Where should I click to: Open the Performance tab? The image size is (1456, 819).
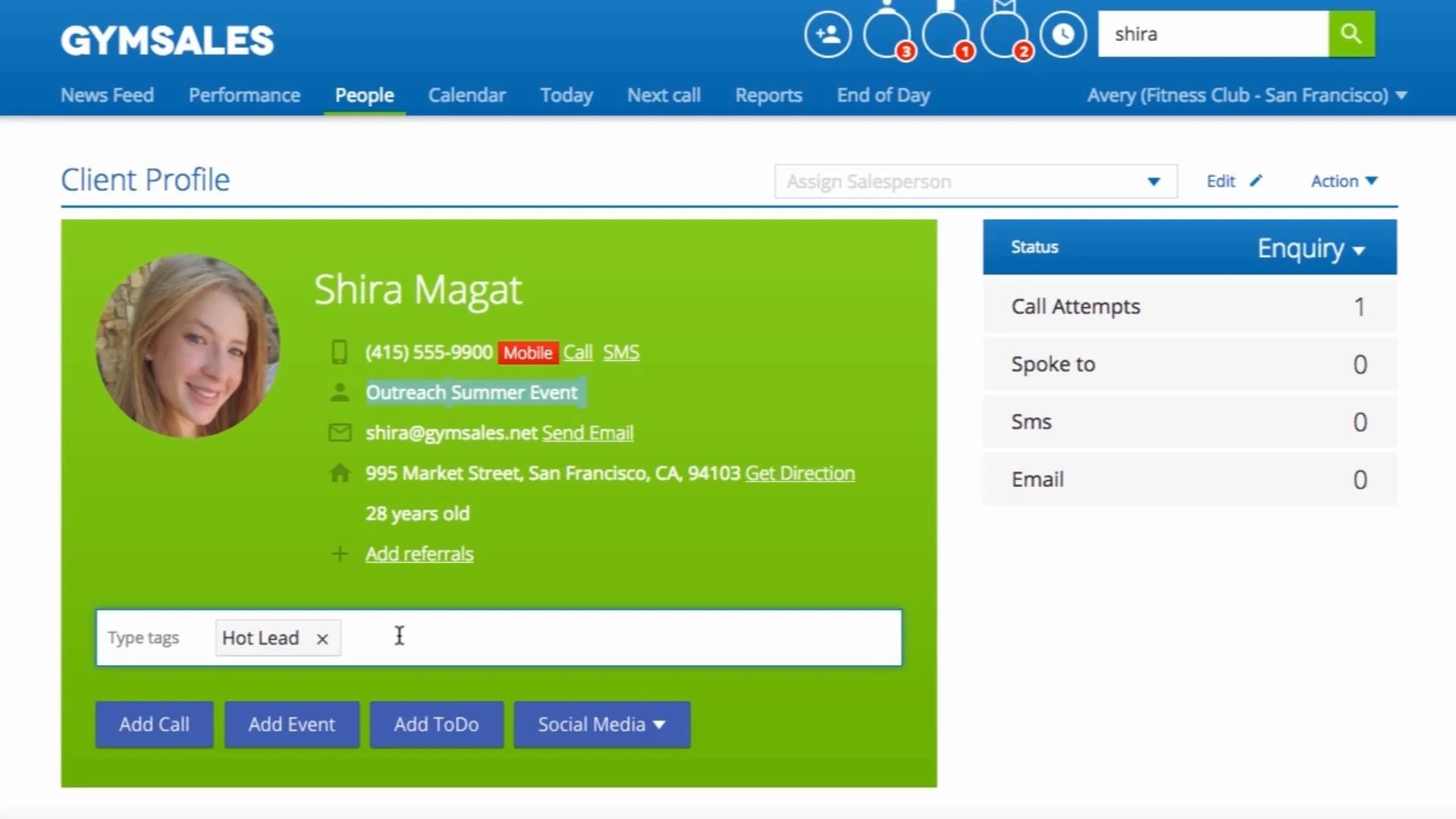tap(244, 96)
